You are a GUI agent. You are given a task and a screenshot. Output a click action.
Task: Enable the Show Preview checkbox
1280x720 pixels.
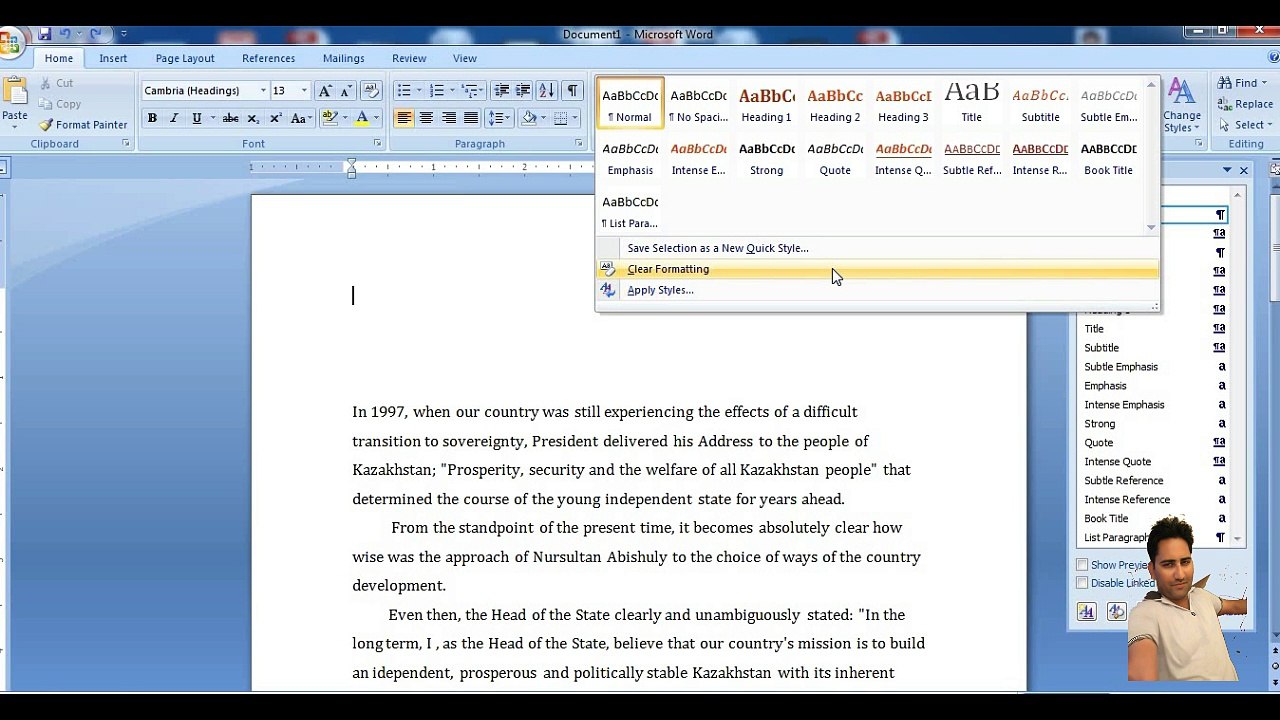click(x=1082, y=565)
